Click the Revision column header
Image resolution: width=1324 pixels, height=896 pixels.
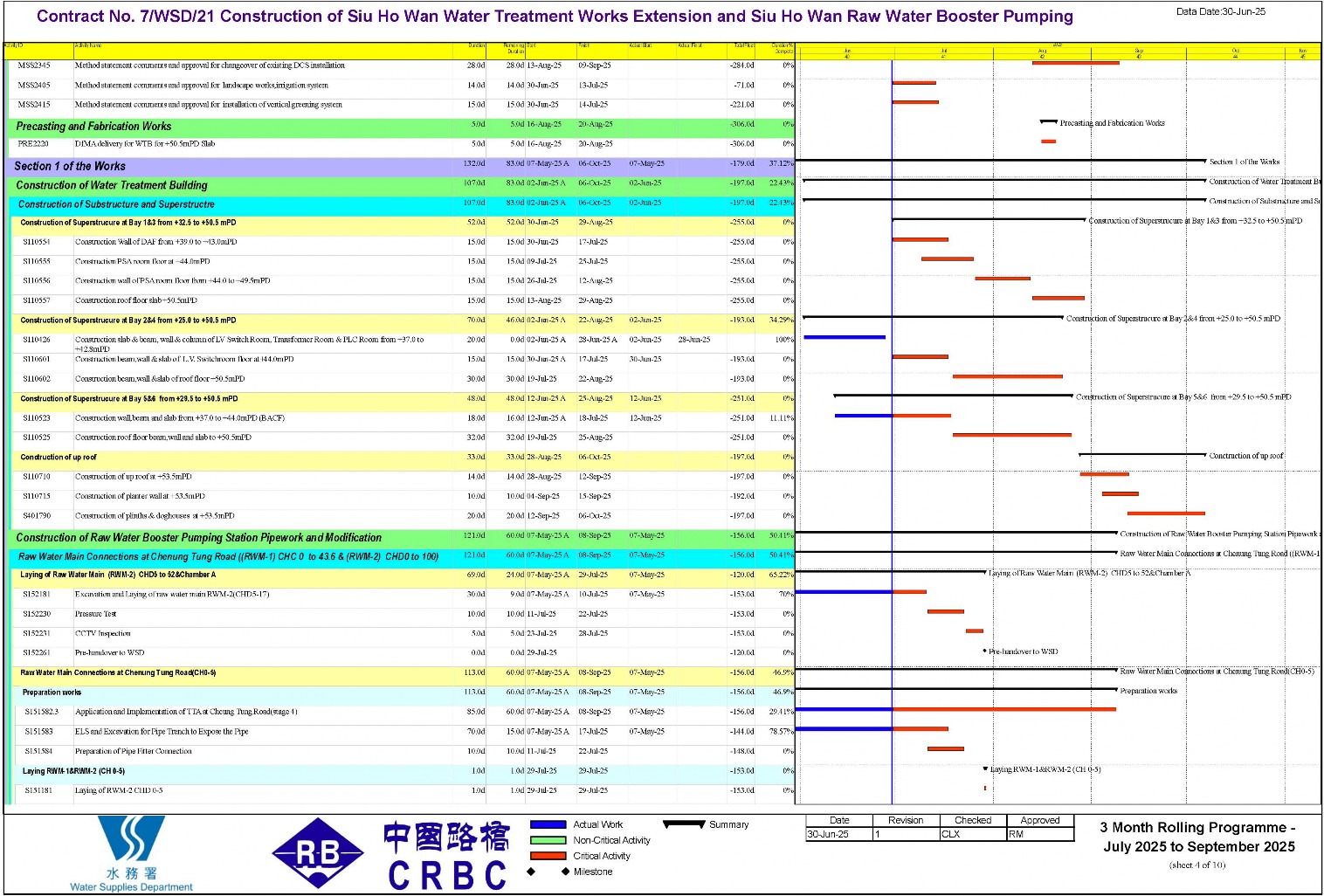point(906,820)
